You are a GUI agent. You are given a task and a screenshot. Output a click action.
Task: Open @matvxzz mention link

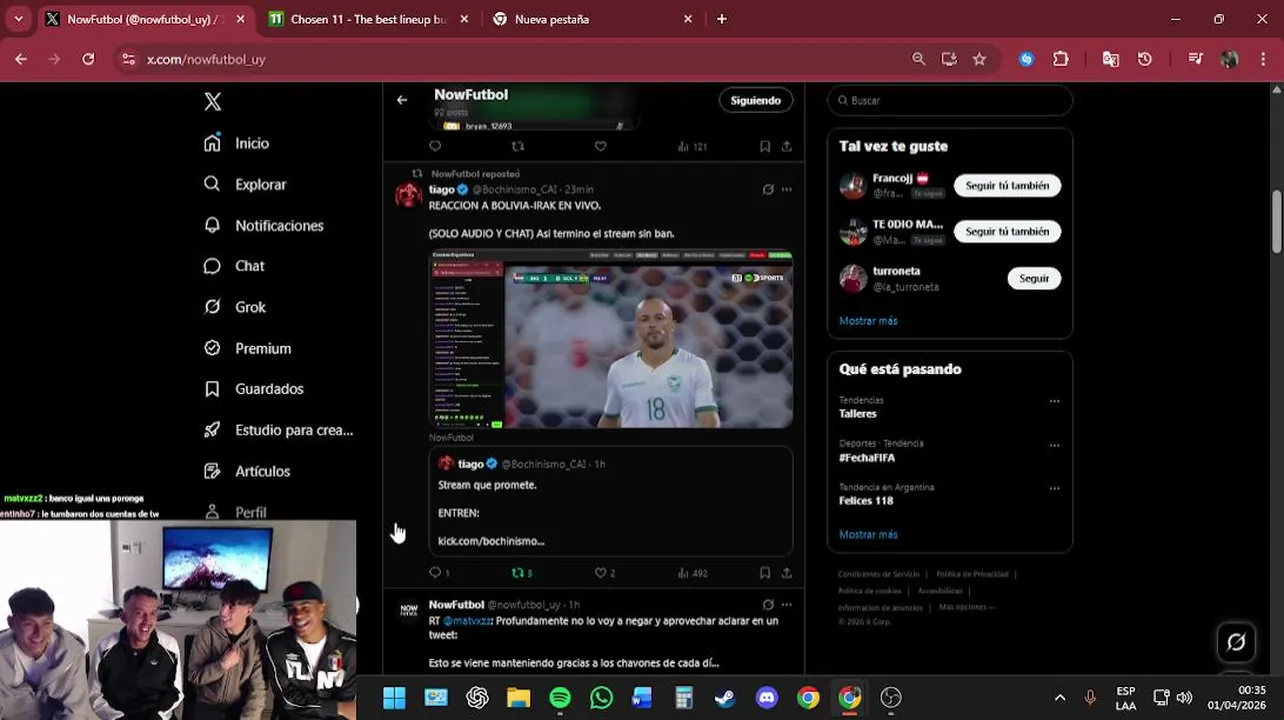(x=468, y=621)
